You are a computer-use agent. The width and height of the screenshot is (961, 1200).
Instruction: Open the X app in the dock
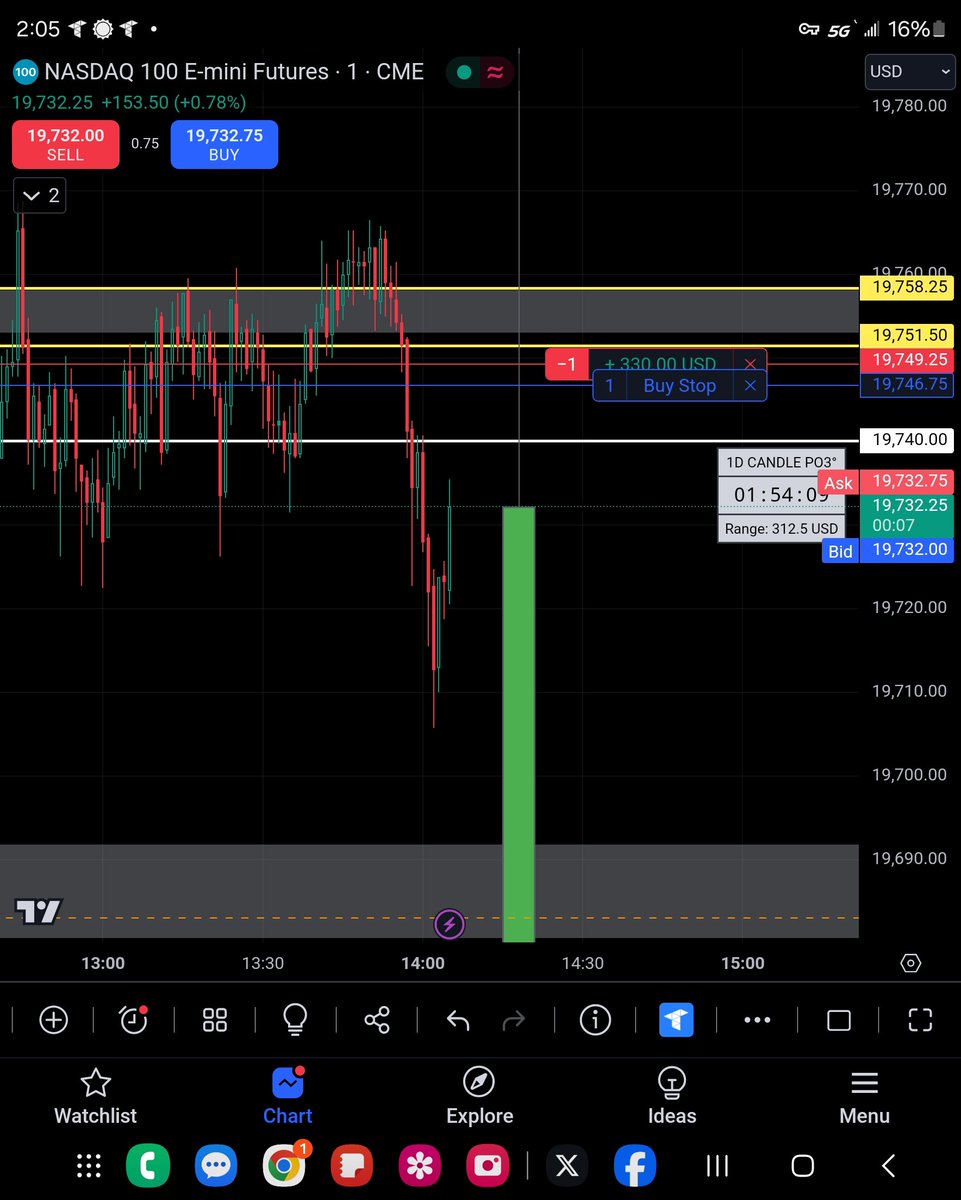pos(567,1166)
